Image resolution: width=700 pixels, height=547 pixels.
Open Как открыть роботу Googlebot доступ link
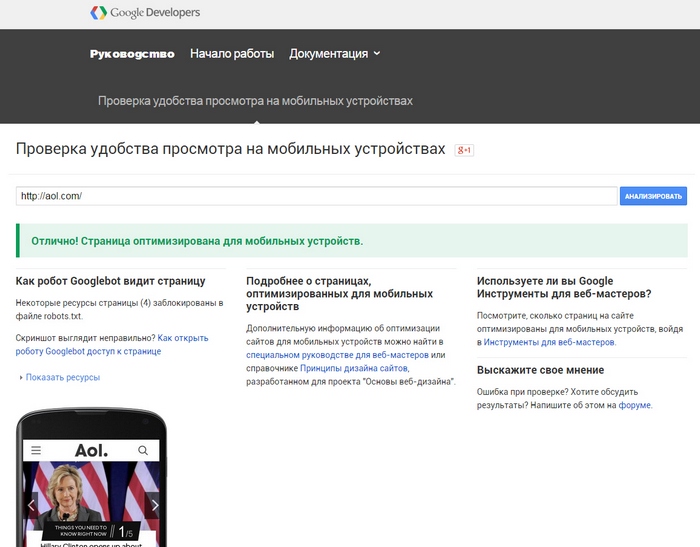point(112,345)
